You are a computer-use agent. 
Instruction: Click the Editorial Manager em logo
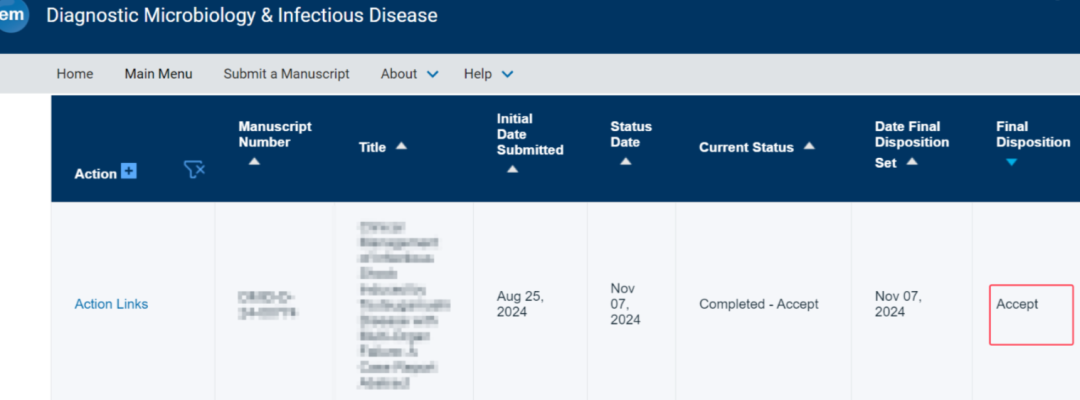tap(12, 15)
